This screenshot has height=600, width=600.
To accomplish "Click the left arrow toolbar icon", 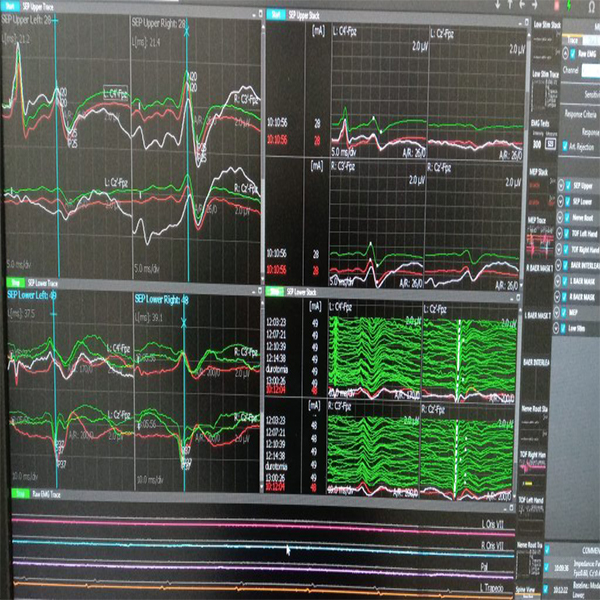I will pos(522,5).
